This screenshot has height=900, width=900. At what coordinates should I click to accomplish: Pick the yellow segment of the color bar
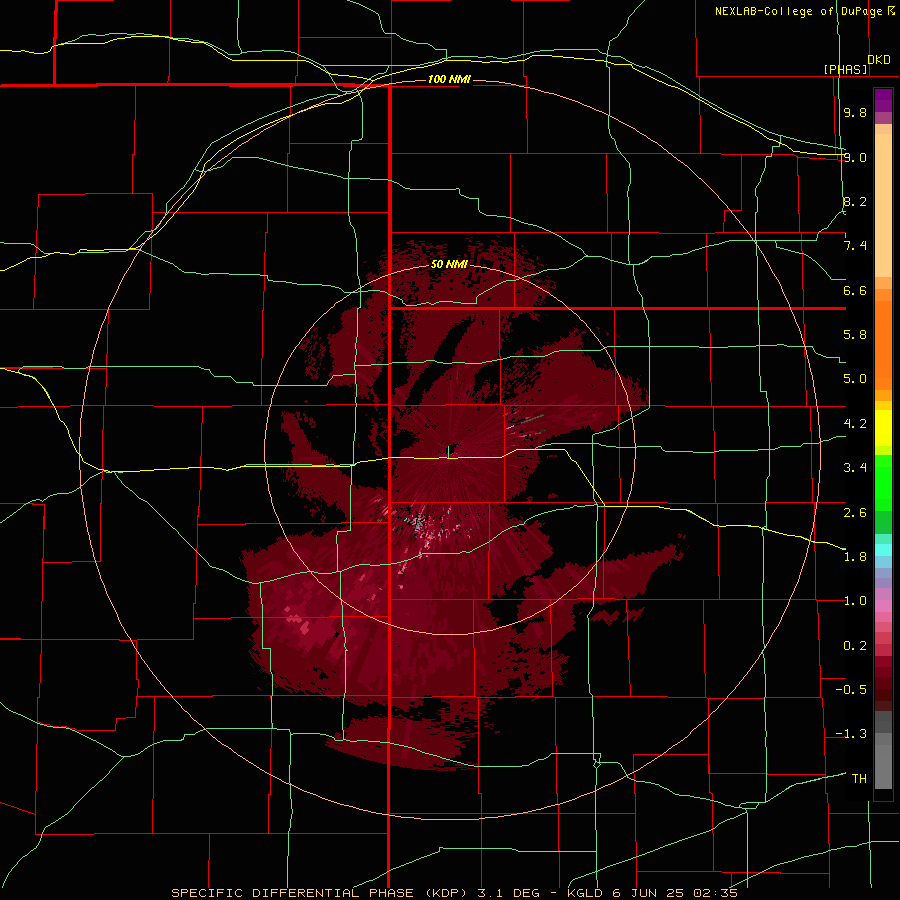click(x=883, y=428)
